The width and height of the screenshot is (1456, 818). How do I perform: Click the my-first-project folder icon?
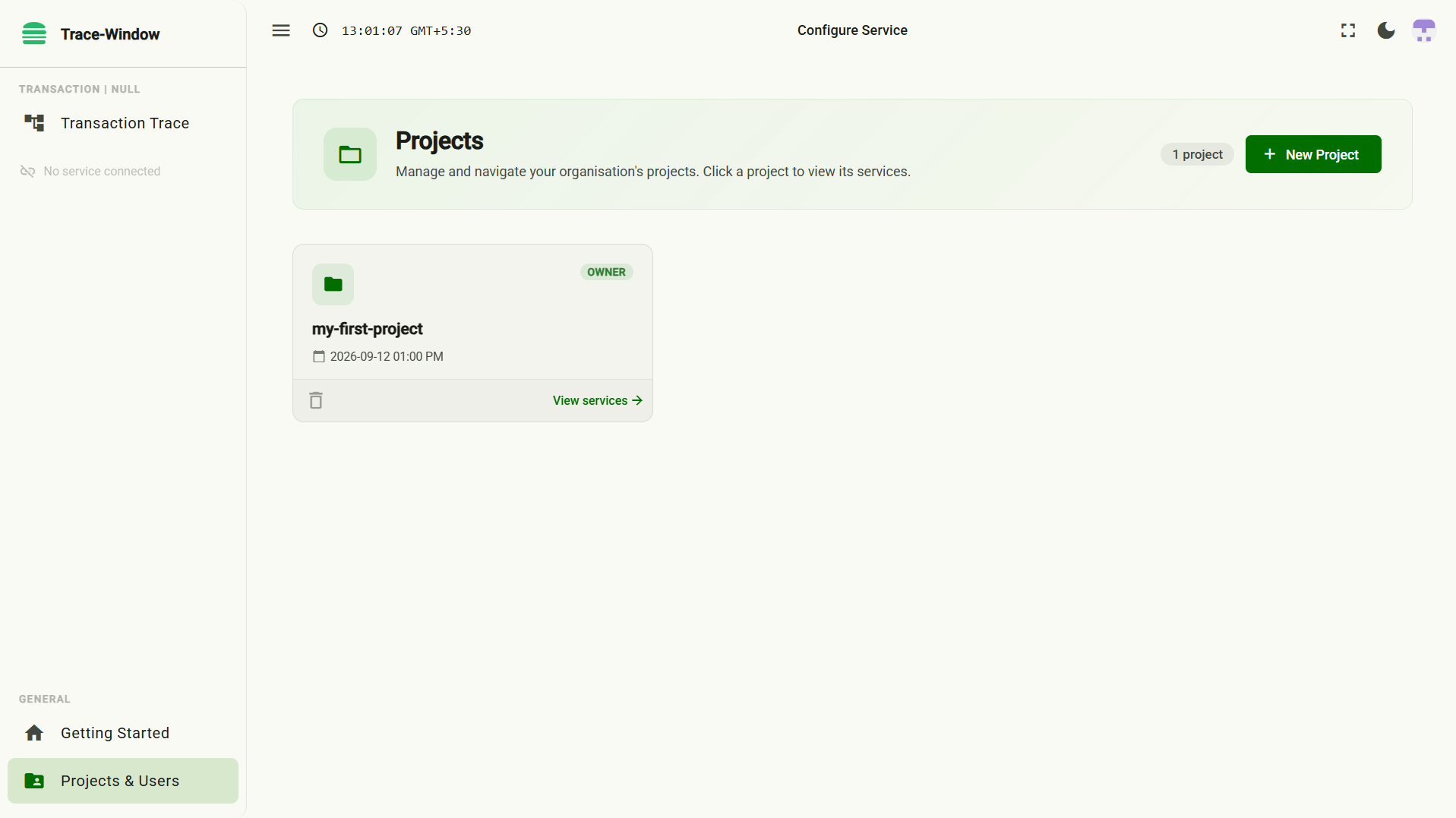[333, 284]
